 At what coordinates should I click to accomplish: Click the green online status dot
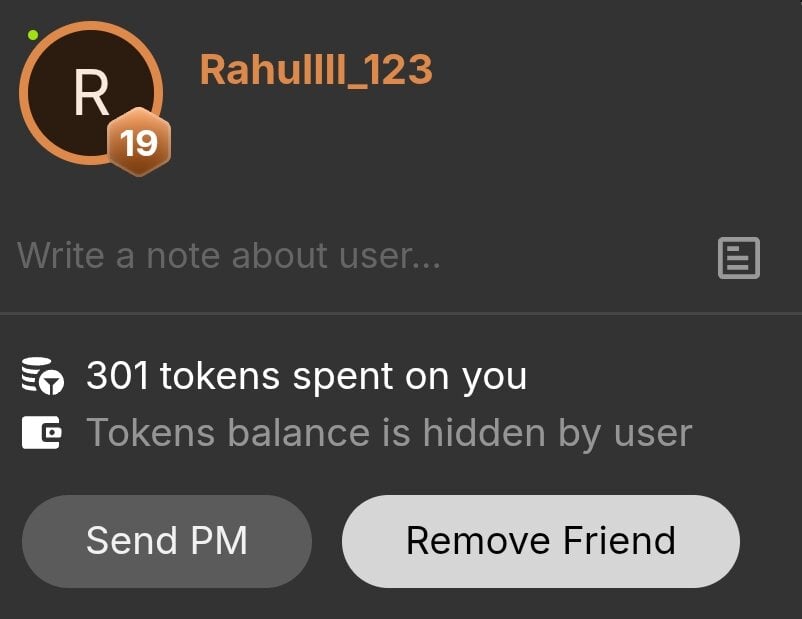click(33, 35)
